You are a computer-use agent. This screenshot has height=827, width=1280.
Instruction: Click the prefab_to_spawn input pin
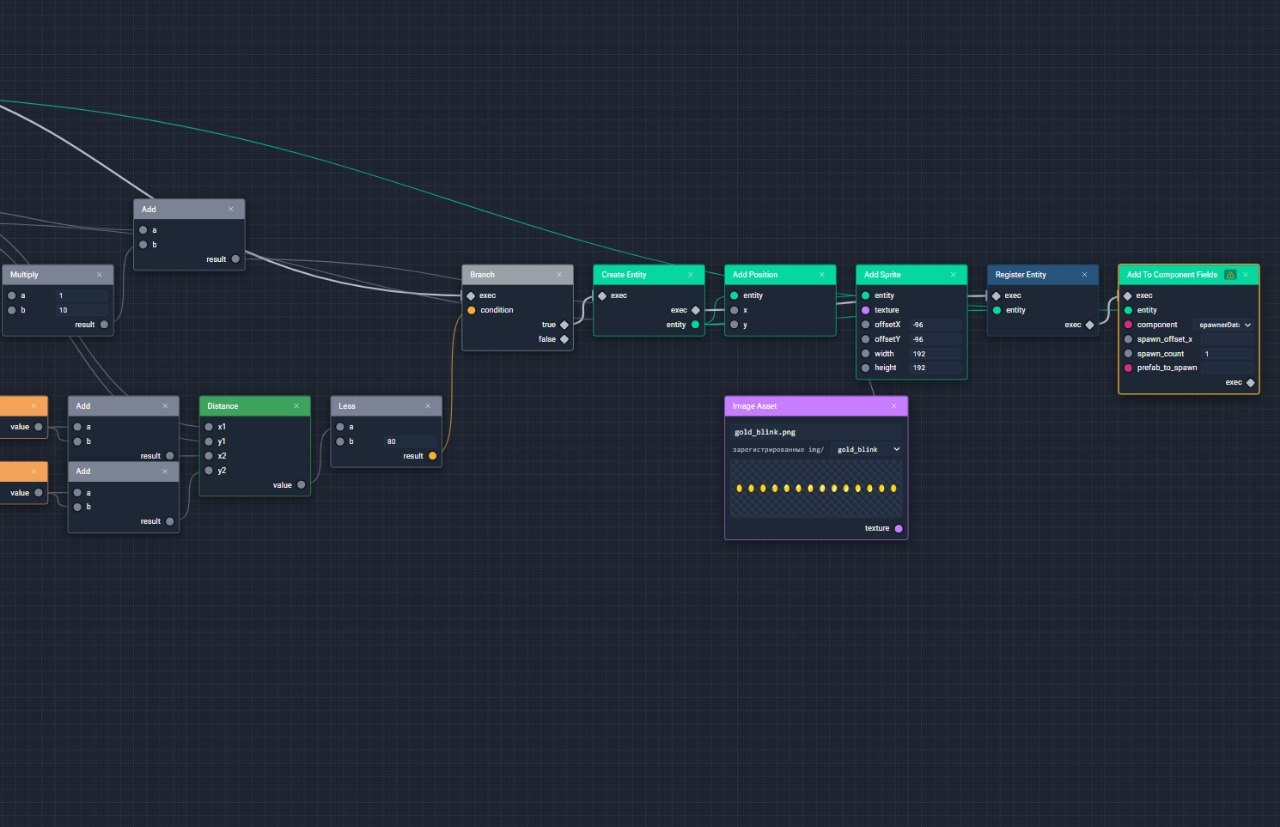[1127, 368]
